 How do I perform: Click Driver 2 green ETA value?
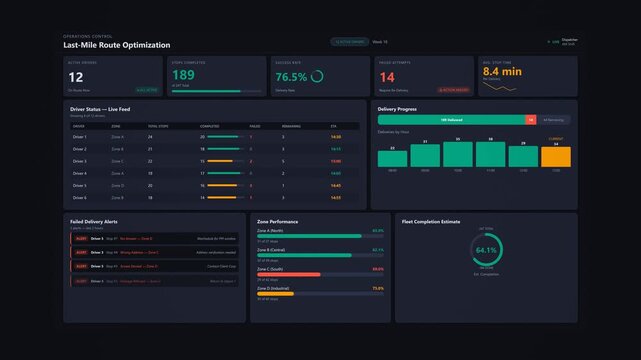[336, 149]
